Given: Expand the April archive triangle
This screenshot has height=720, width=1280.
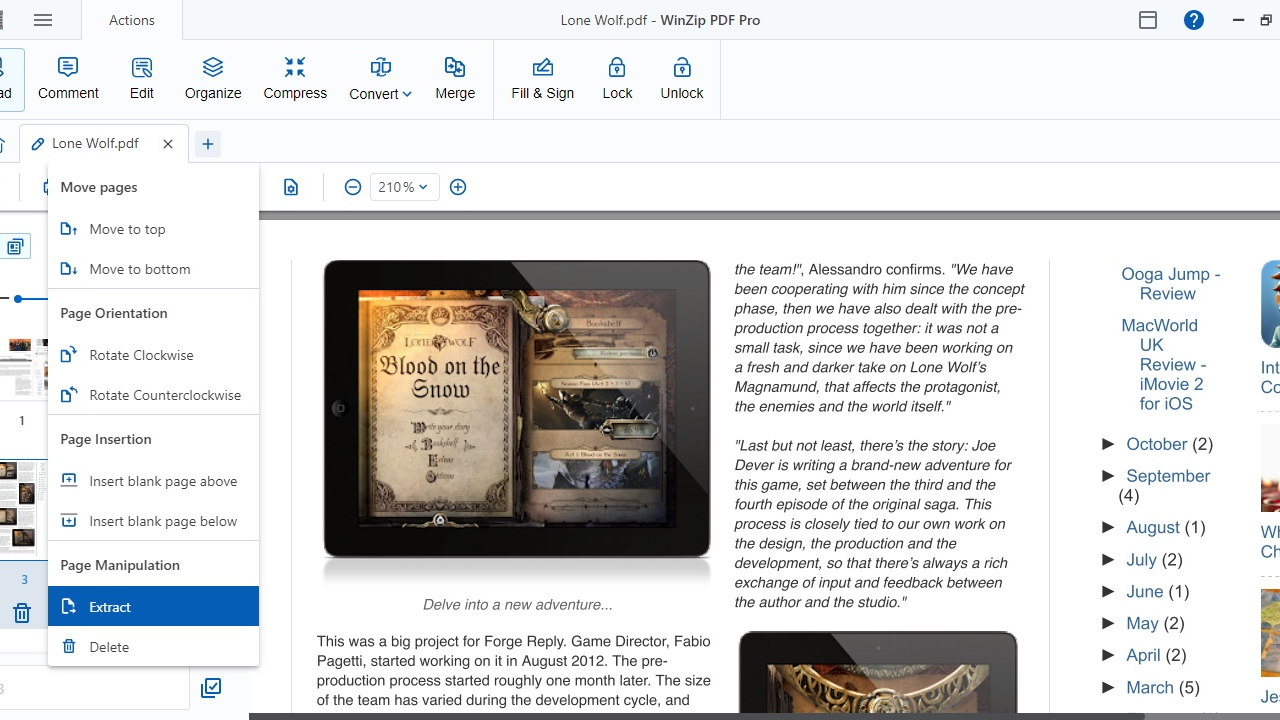Looking at the screenshot, I should click(x=1108, y=655).
